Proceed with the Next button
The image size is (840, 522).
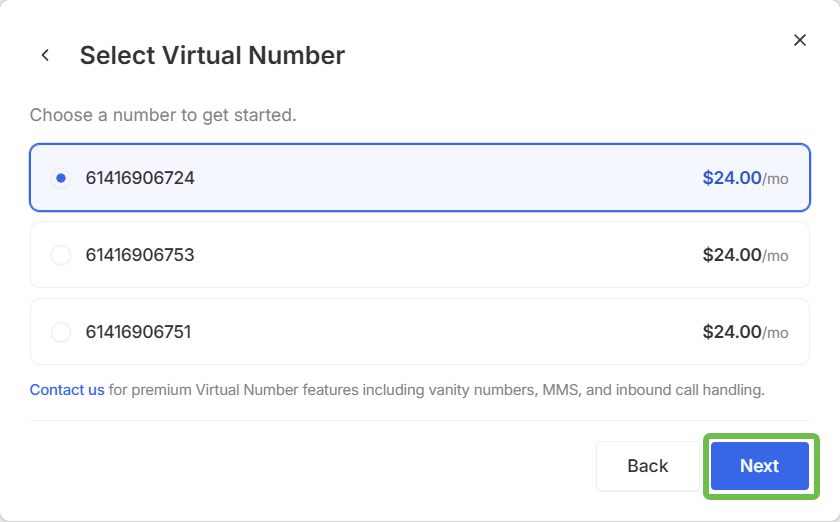[x=760, y=466]
